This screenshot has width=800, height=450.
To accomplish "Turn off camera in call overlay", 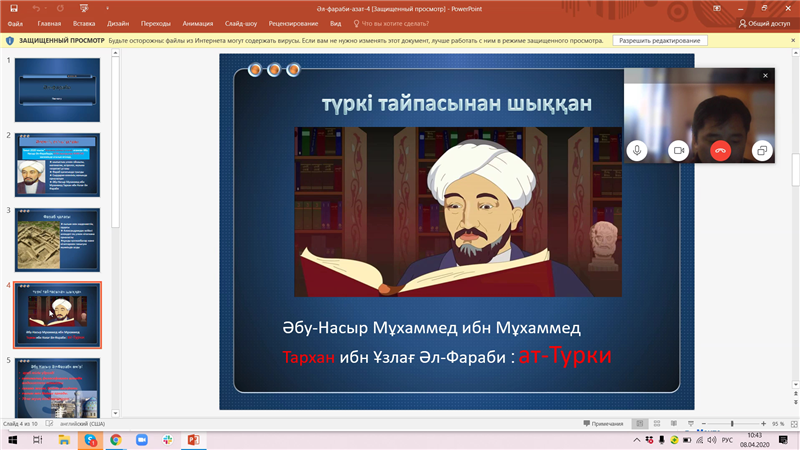I will (678, 150).
